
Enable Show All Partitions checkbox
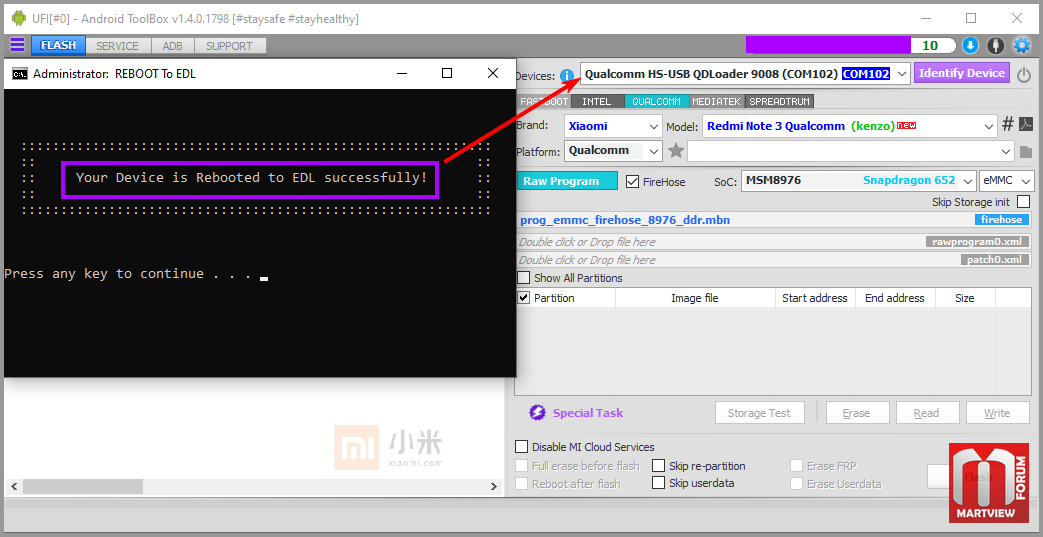coord(524,277)
